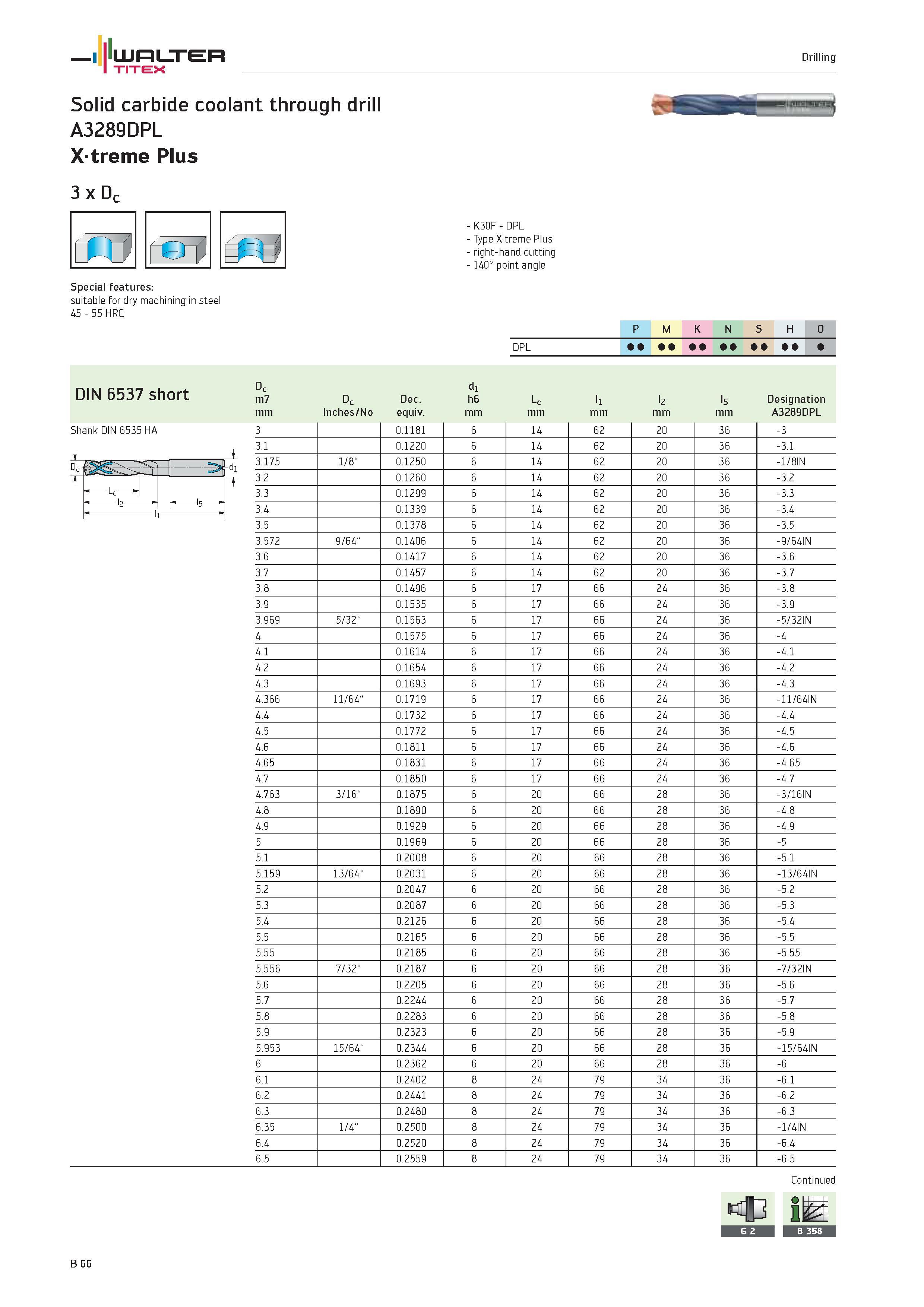Select the stacked-plate drilling application icon
This screenshot has width=924, height=1307.
click(x=253, y=240)
